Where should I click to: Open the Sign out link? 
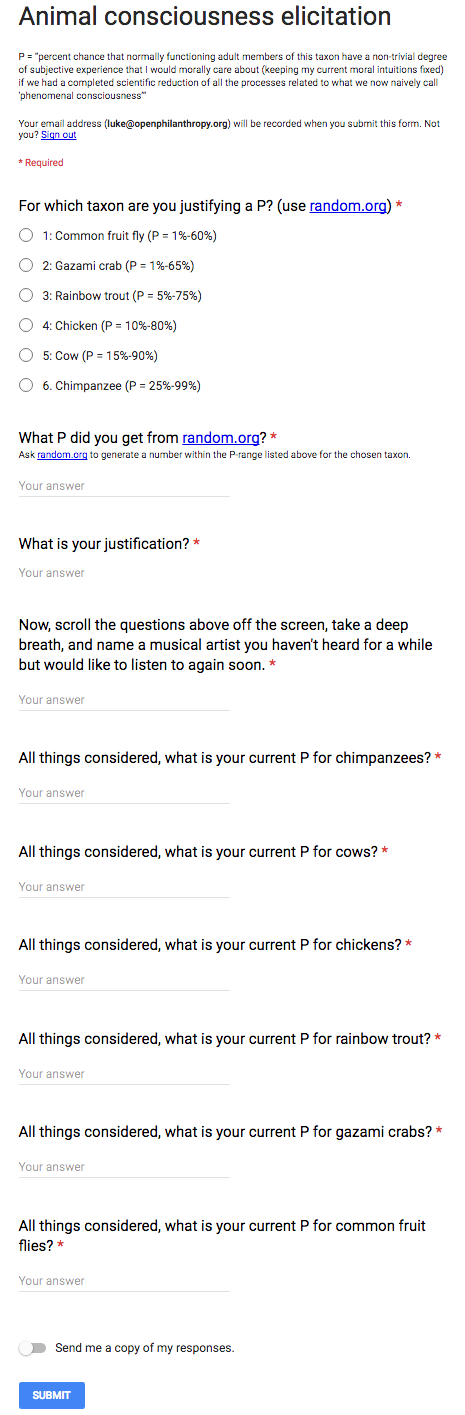point(58,135)
